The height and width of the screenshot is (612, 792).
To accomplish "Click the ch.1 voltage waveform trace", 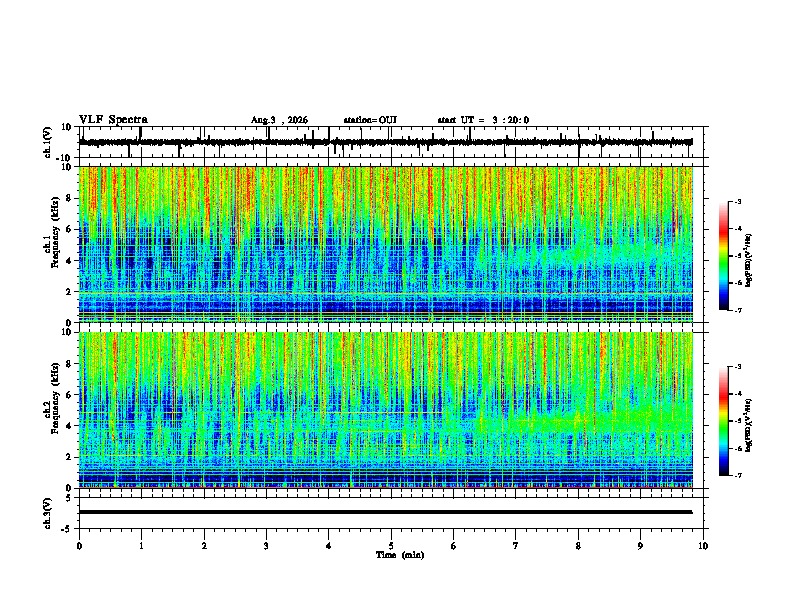I will 385,142.
